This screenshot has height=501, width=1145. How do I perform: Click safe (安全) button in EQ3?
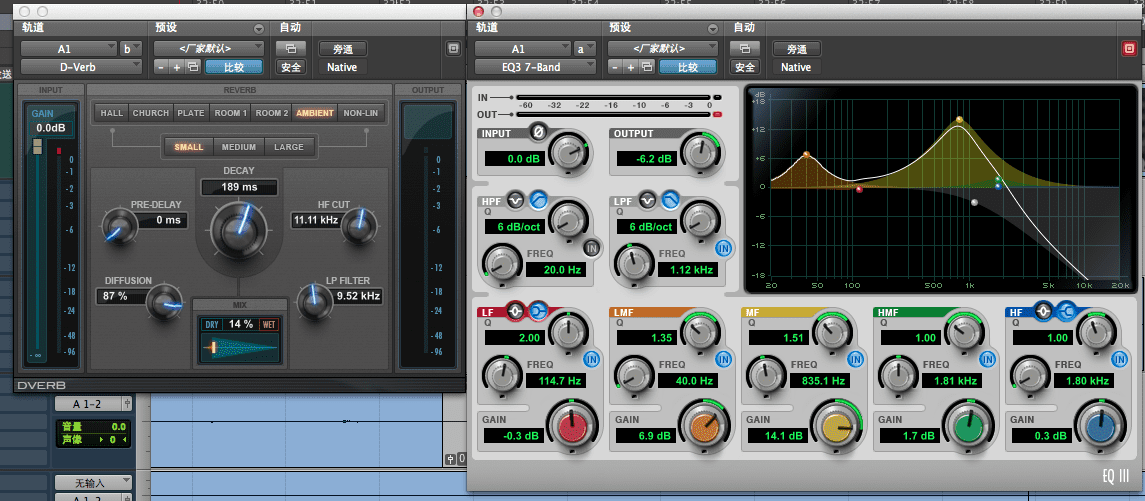[745, 67]
